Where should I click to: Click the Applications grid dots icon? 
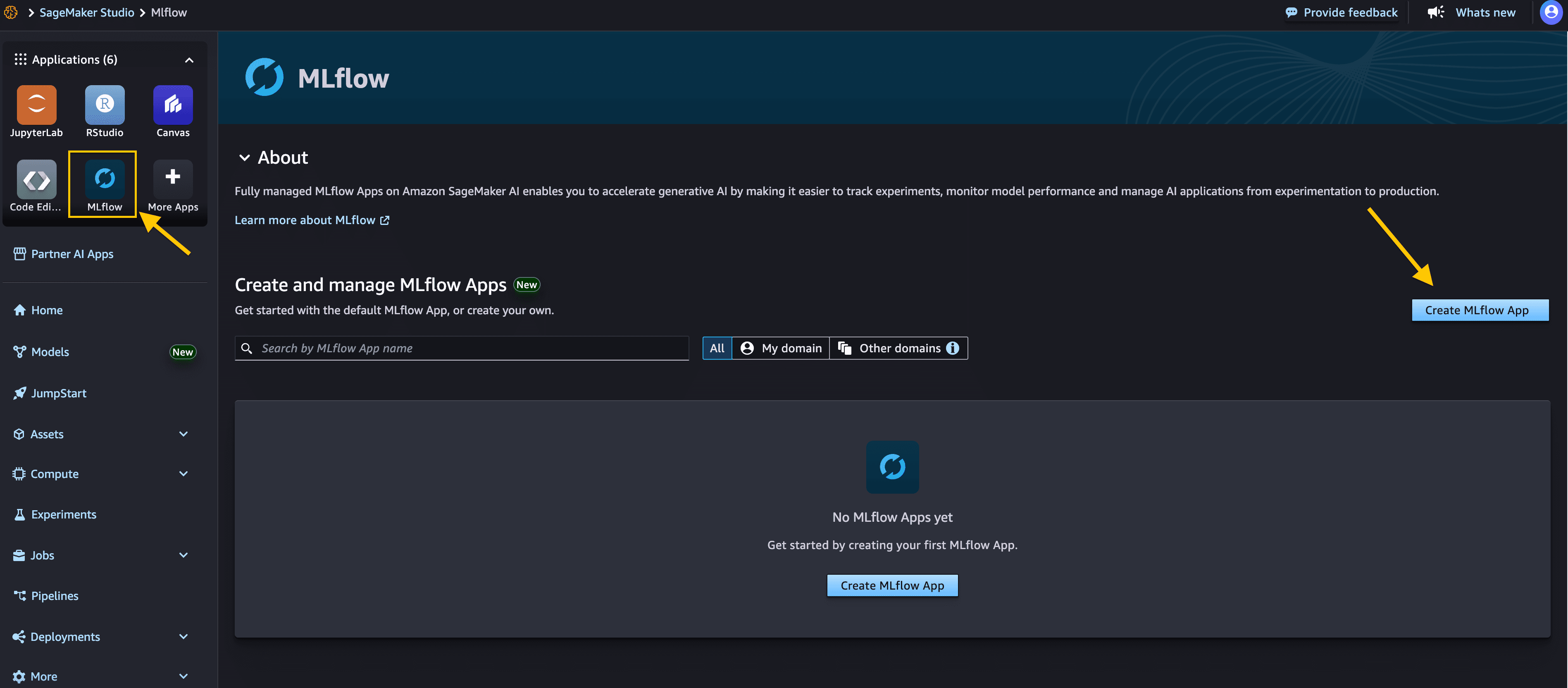[x=20, y=59]
